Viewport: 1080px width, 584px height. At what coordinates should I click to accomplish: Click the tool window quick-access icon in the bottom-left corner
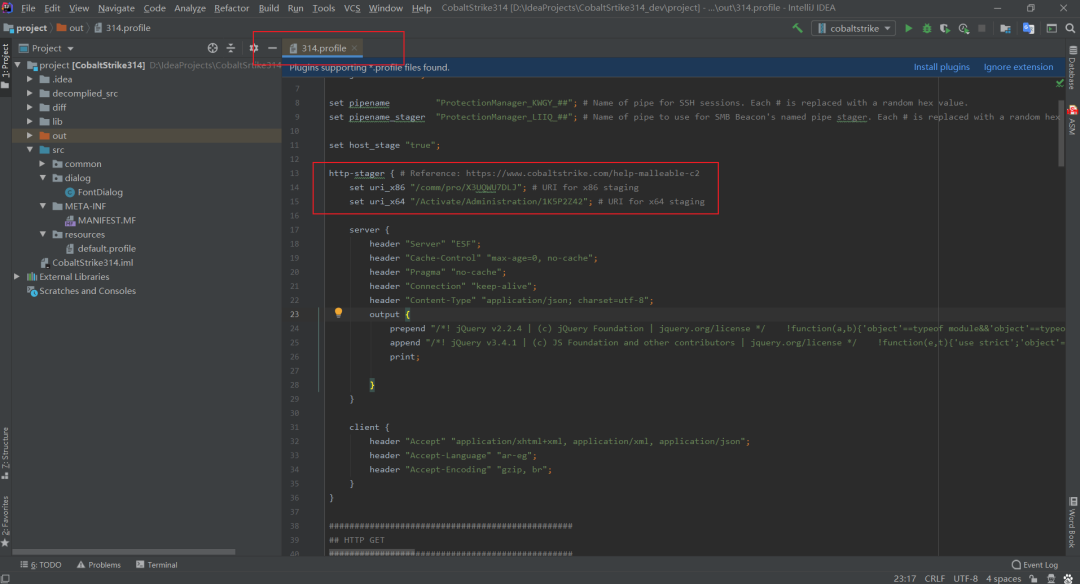point(6,578)
